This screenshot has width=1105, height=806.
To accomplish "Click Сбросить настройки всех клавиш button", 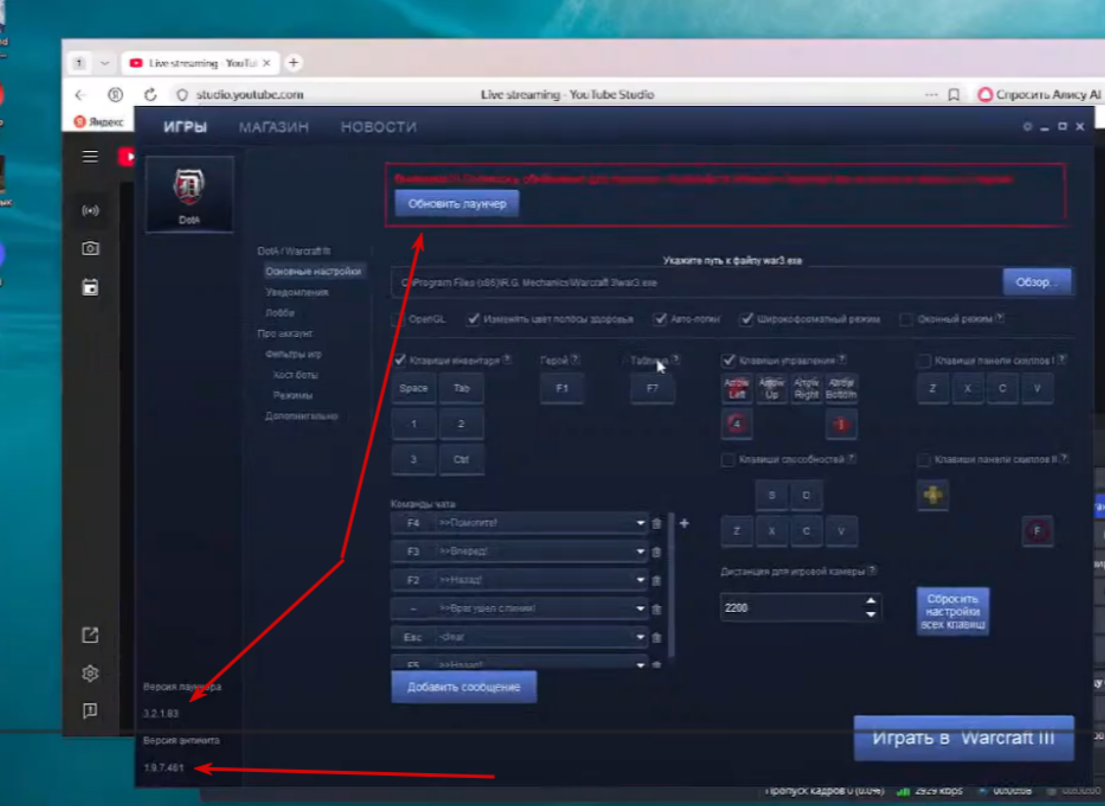I will point(953,612).
